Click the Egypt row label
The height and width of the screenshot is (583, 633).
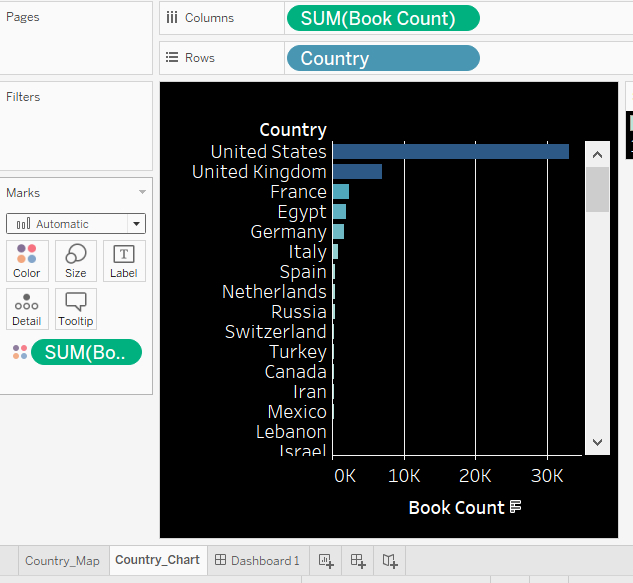pos(302,212)
